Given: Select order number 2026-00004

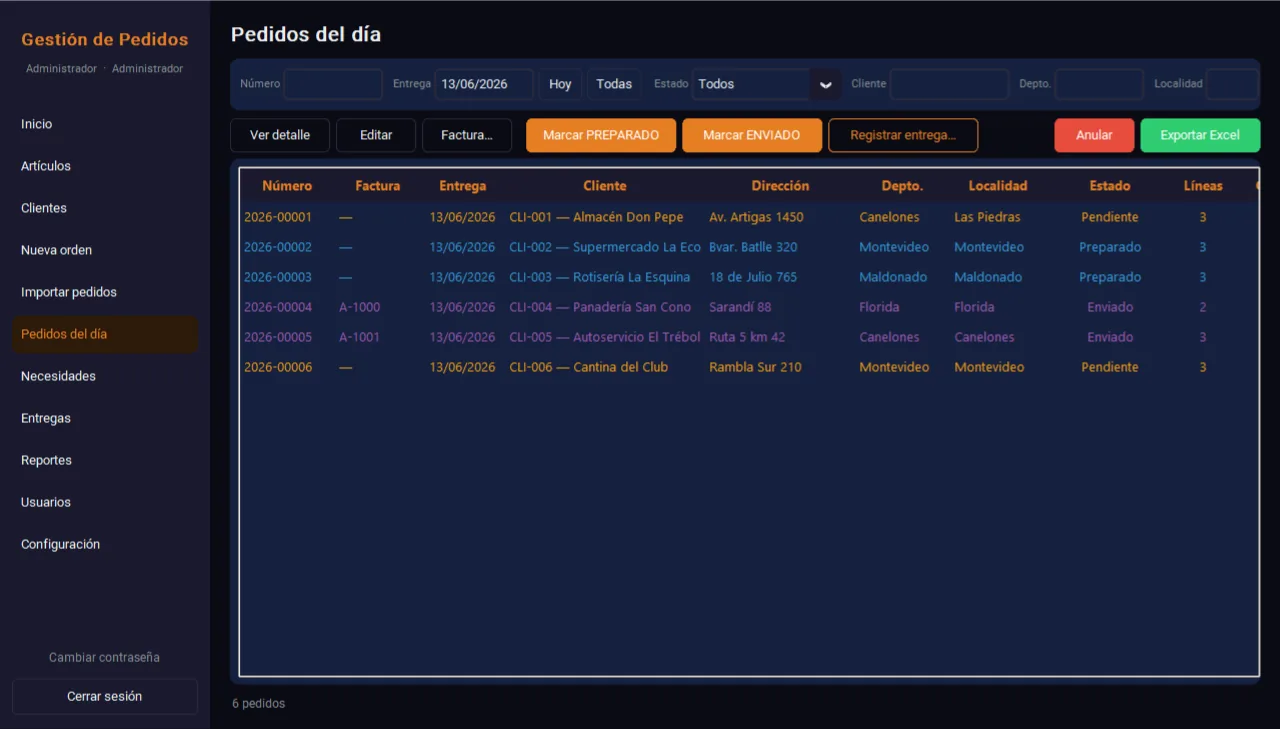Looking at the screenshot, I should click(278, 307).
